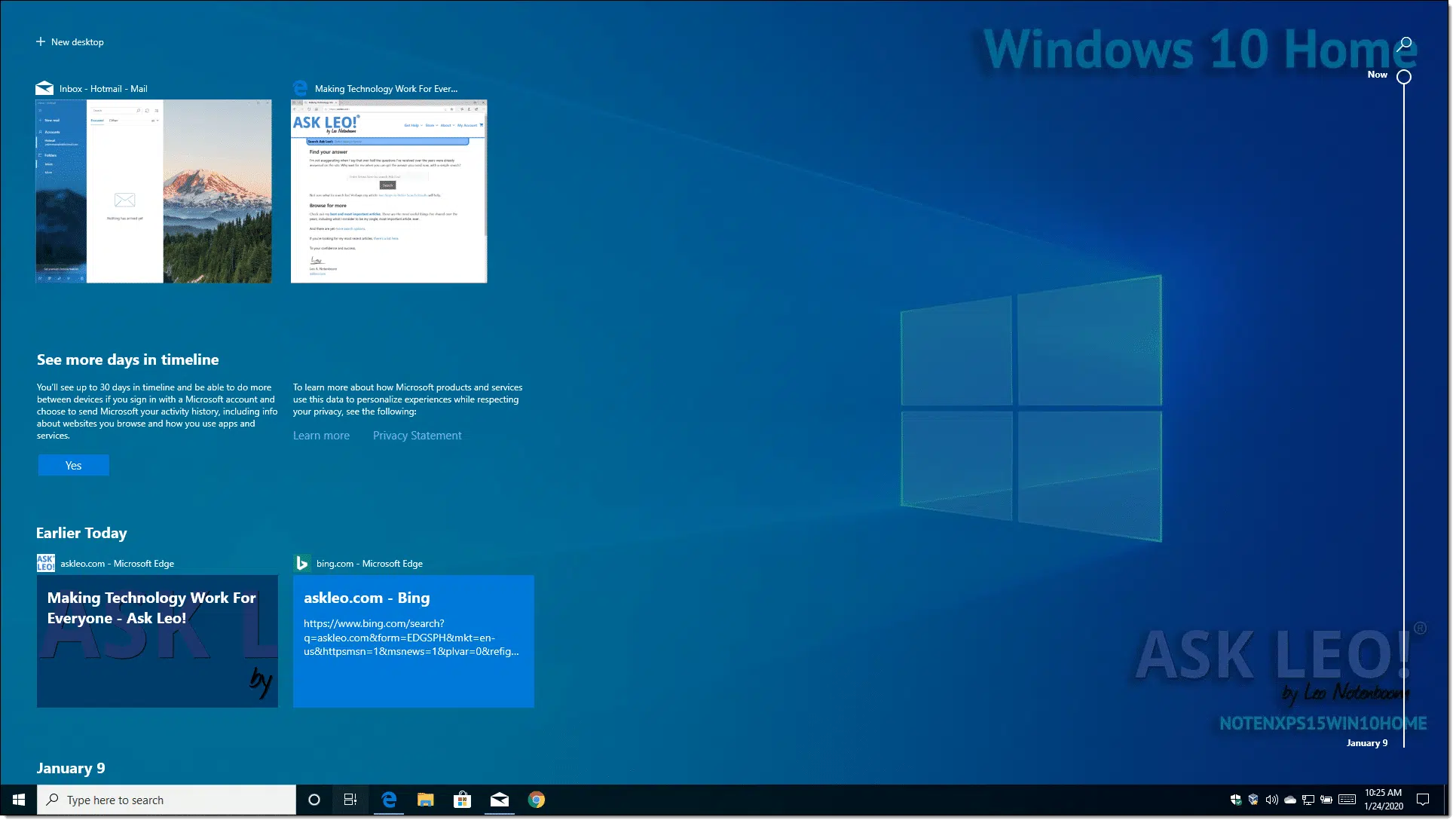Launch Google Chrome from the taskbar
This screenshot has height=823, width=1456.
click(x=536, y=800)
